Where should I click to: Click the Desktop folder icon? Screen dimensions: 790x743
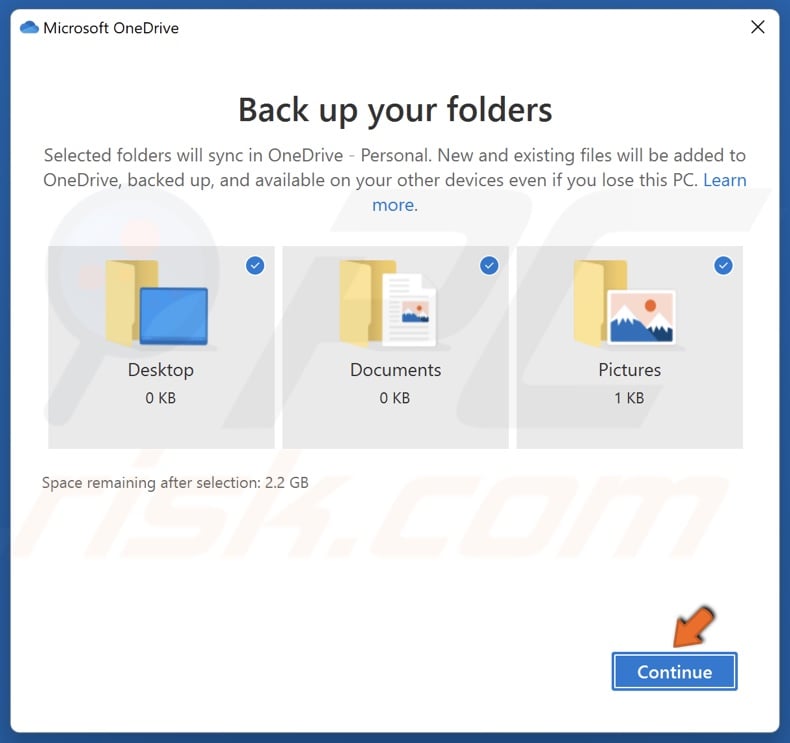pos(156,303)
